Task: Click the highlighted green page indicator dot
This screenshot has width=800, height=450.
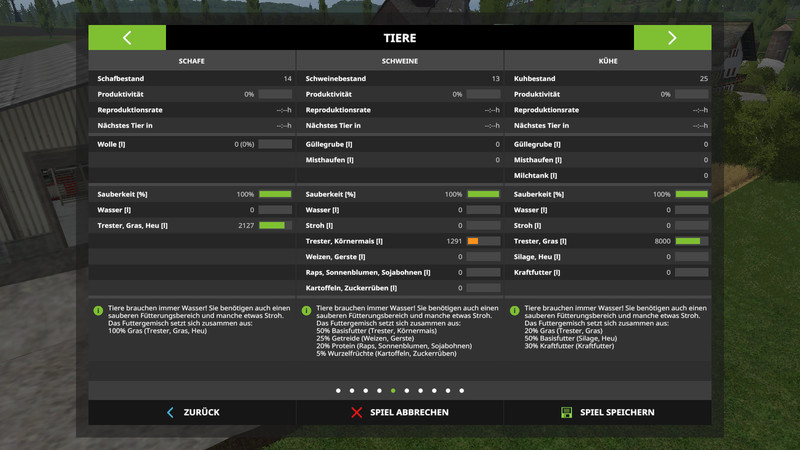Action: (393, 390)
